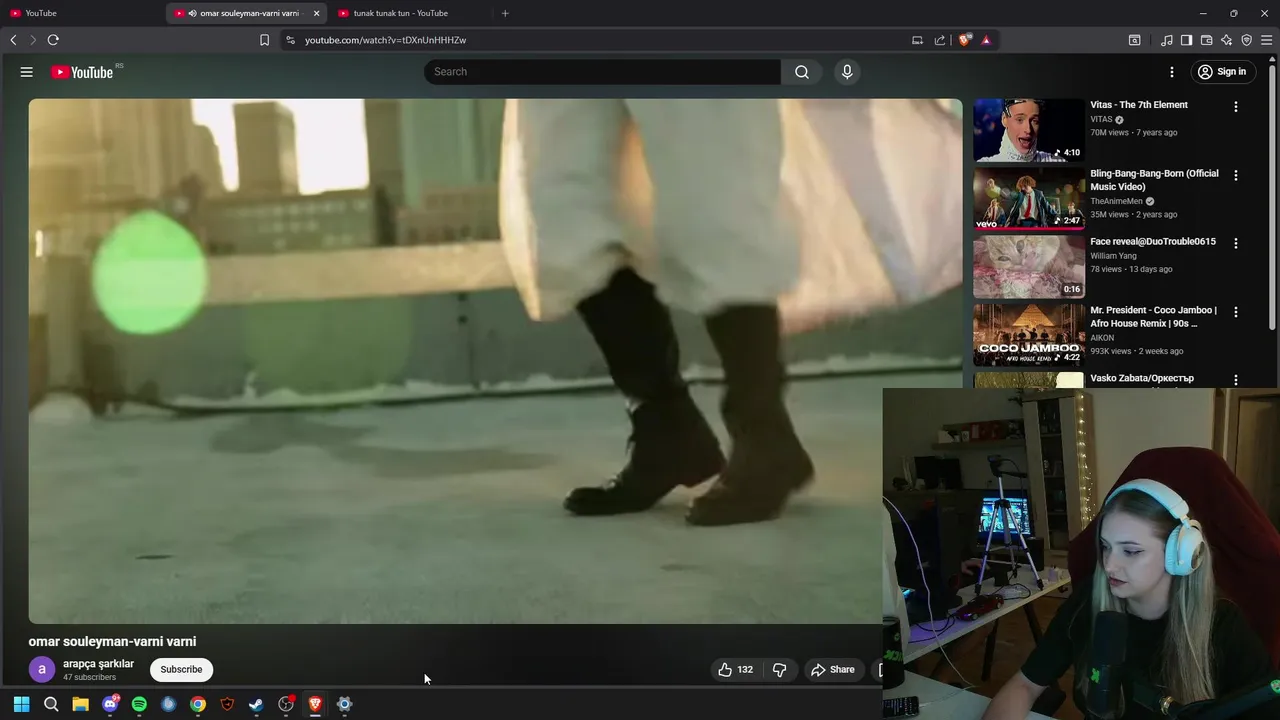Image resolution: width=1280 pixels, height=720 pixels.
Task: Go to YouTube home via logo
Action: coord(82,72)
